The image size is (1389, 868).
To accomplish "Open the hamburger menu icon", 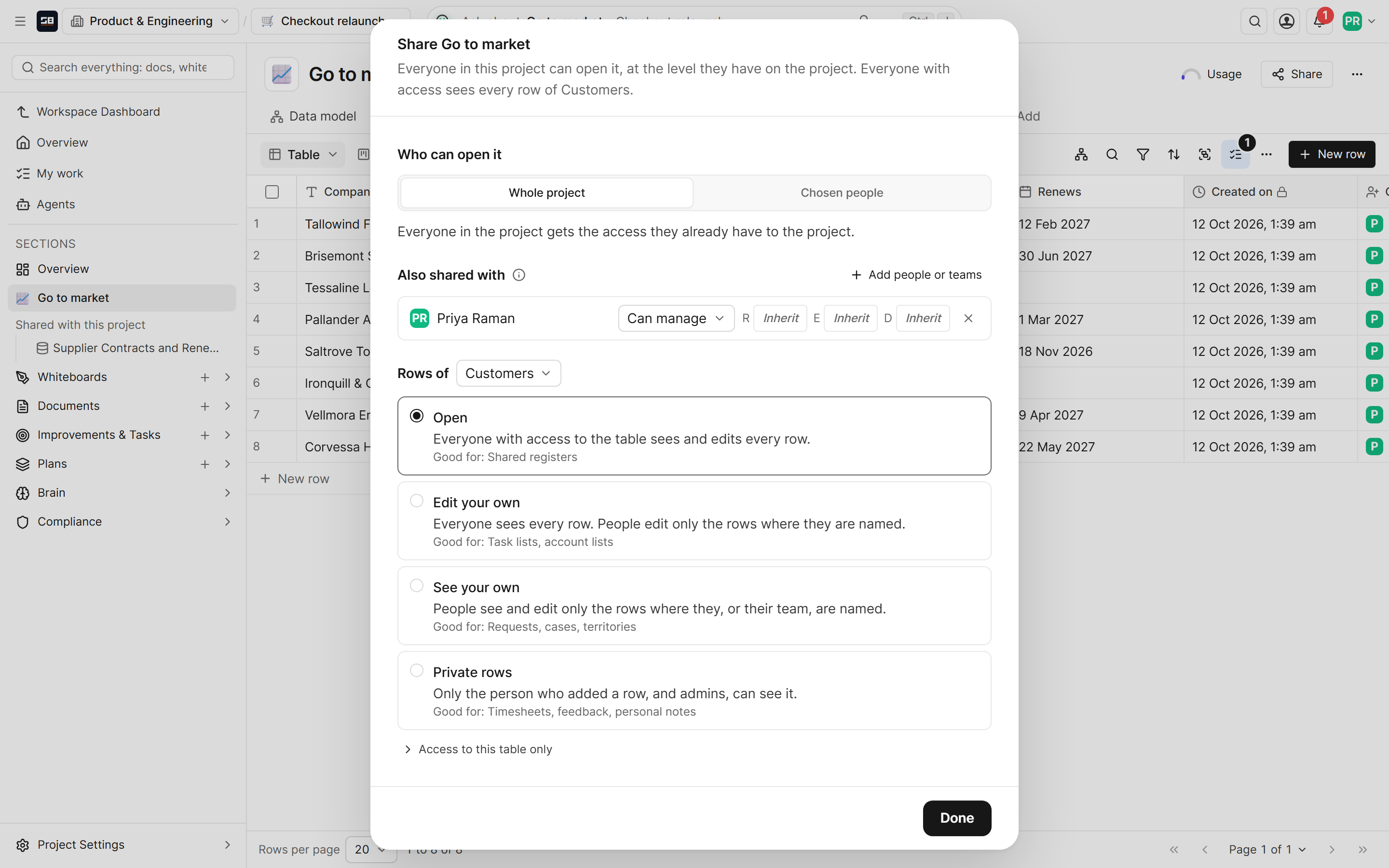I will tap(20, 21).
